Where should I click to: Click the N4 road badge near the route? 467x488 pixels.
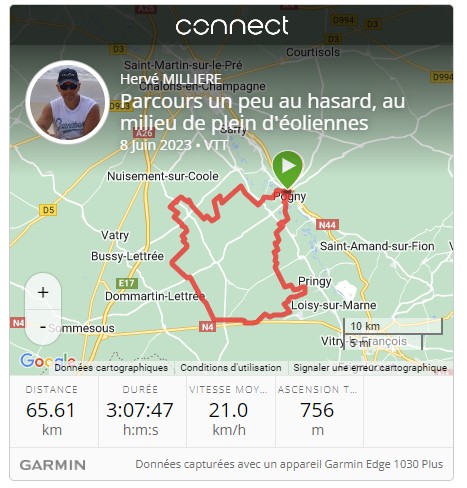click(207, 327)
